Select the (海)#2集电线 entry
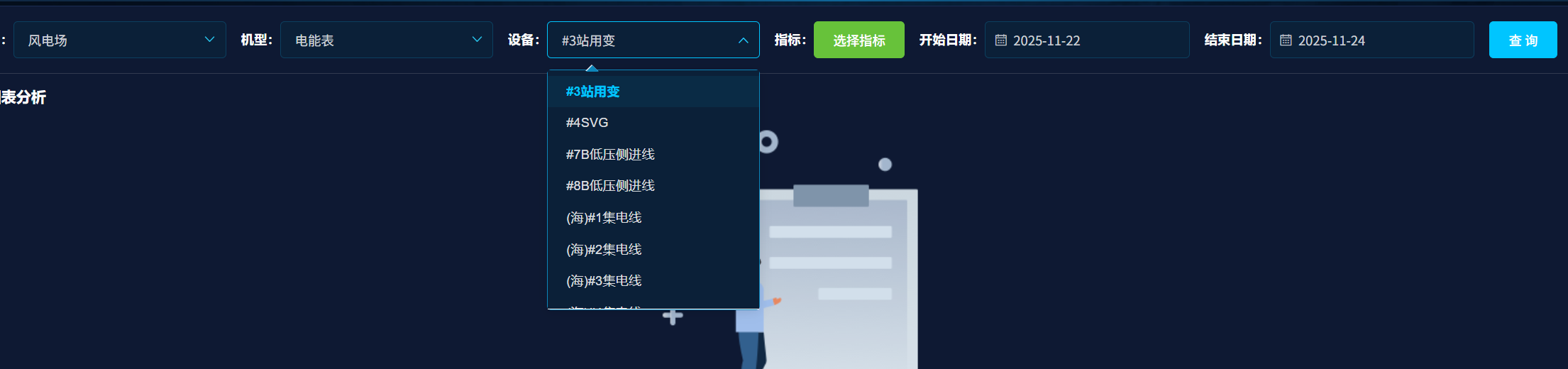 [x=604, y=250]
